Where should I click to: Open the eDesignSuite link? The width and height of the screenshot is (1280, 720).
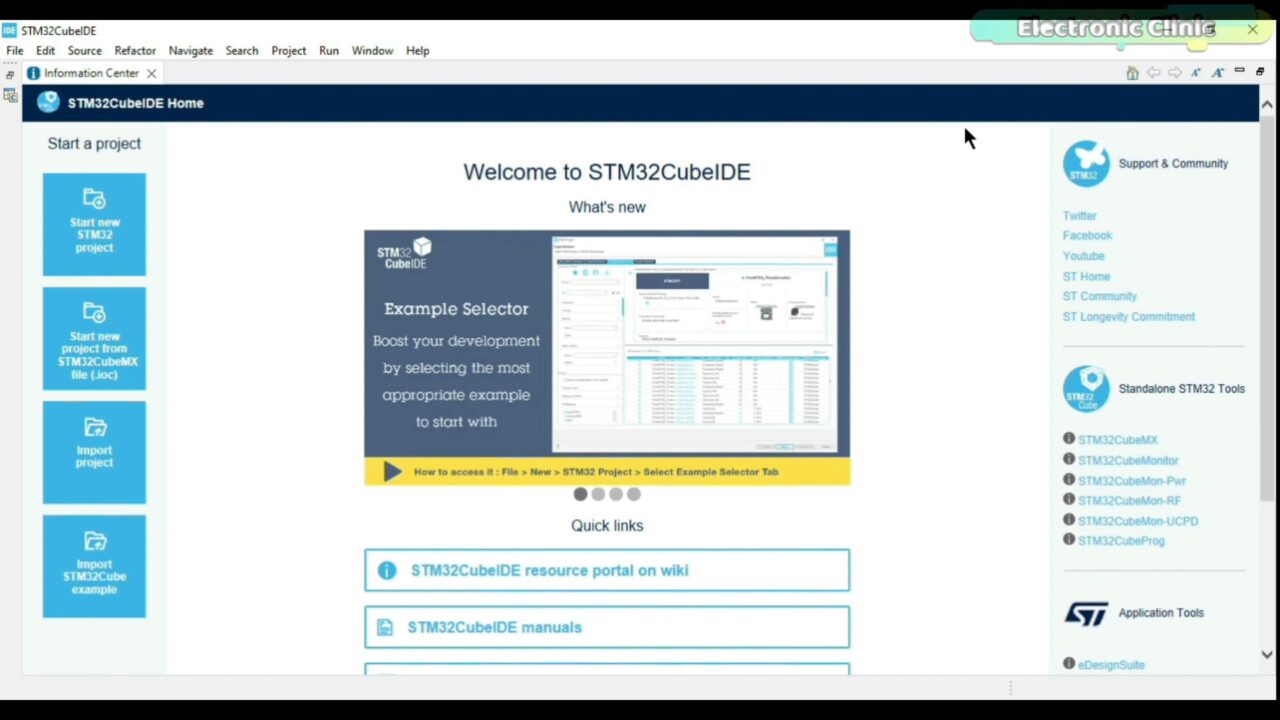point(1111,665)
